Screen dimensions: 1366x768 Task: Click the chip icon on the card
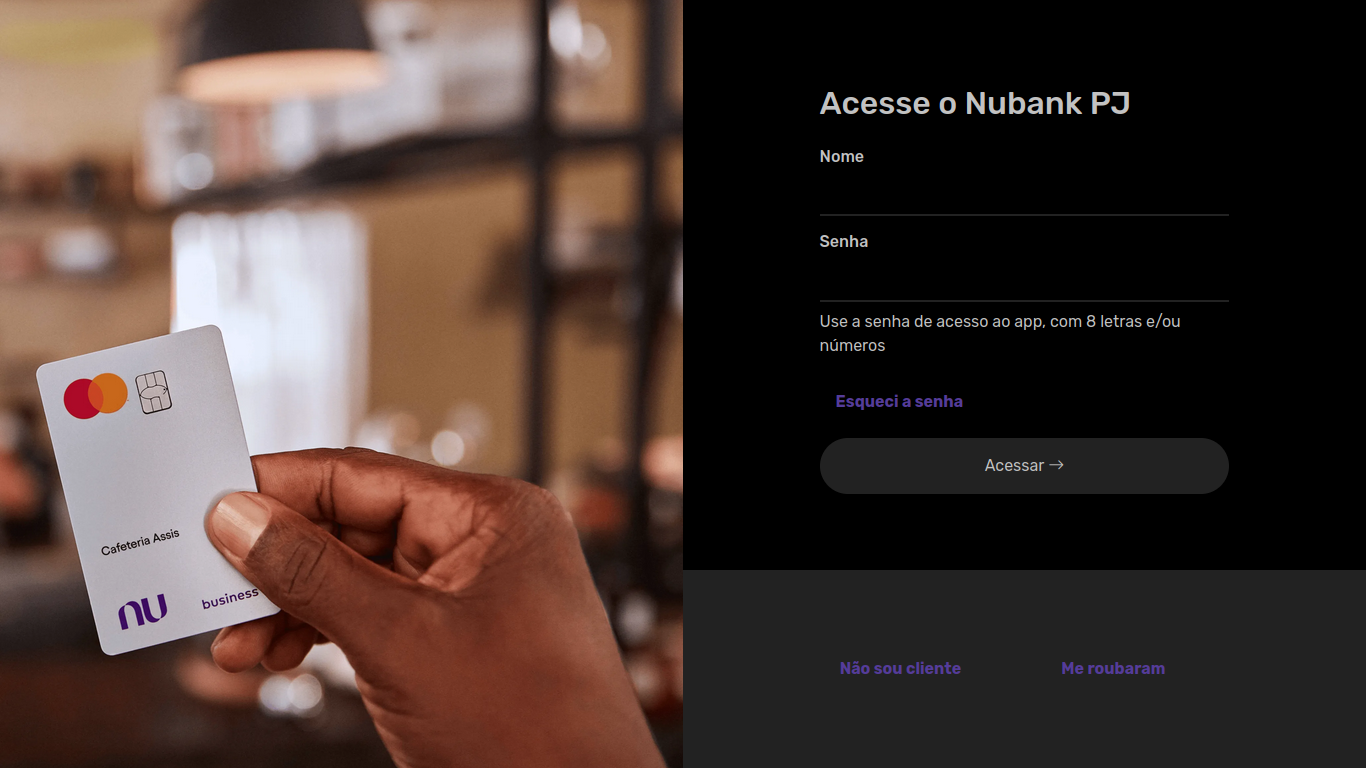(x=153, y=392)
